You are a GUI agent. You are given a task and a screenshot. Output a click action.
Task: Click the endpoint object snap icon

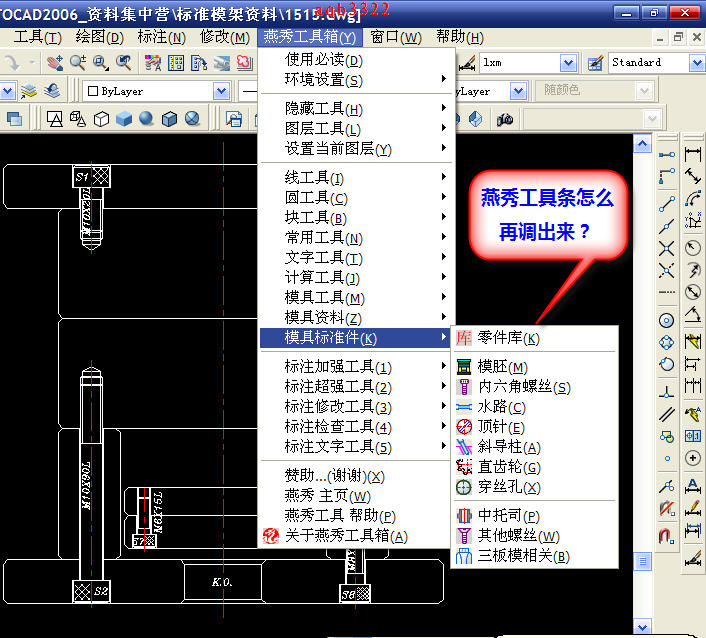click(x=667, y=204)
